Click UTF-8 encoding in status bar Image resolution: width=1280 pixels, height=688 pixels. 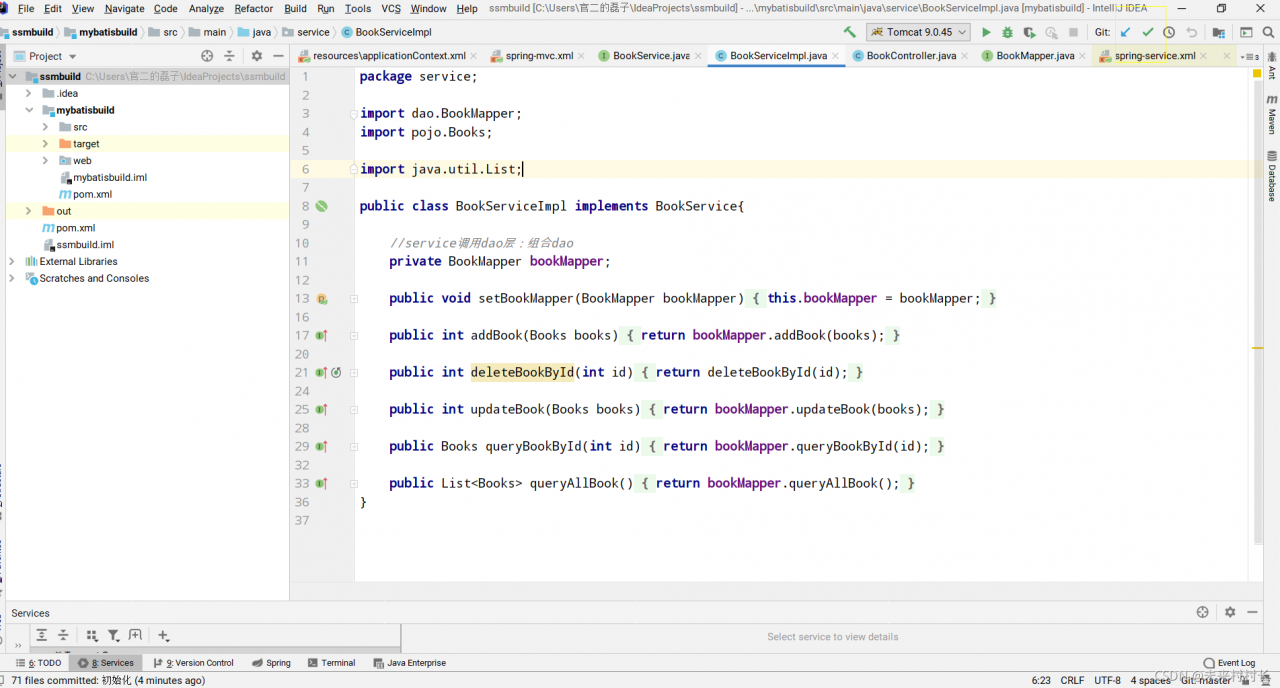pos(1107,680)
